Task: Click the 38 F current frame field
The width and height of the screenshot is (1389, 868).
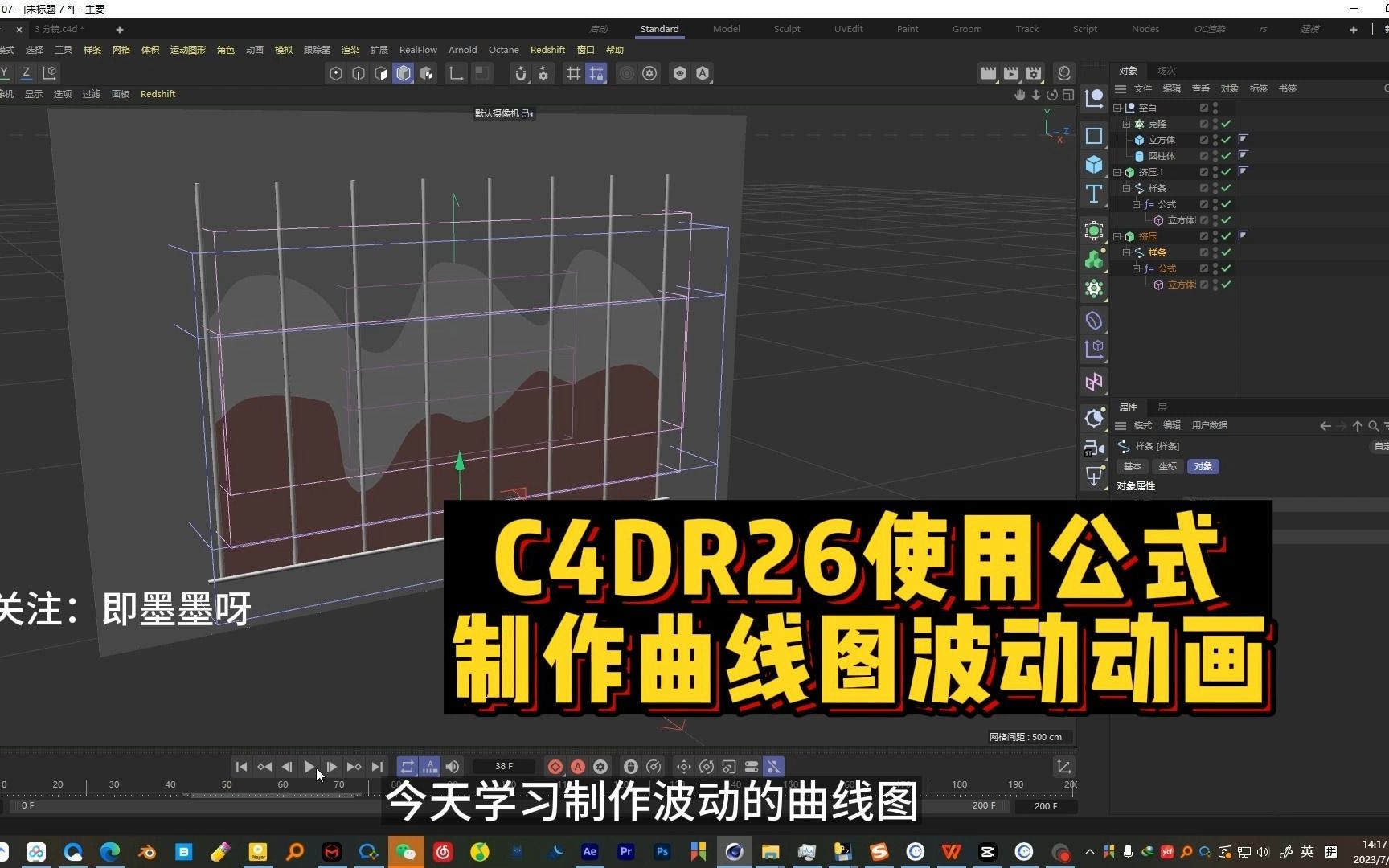Action: tap(504, 767)
